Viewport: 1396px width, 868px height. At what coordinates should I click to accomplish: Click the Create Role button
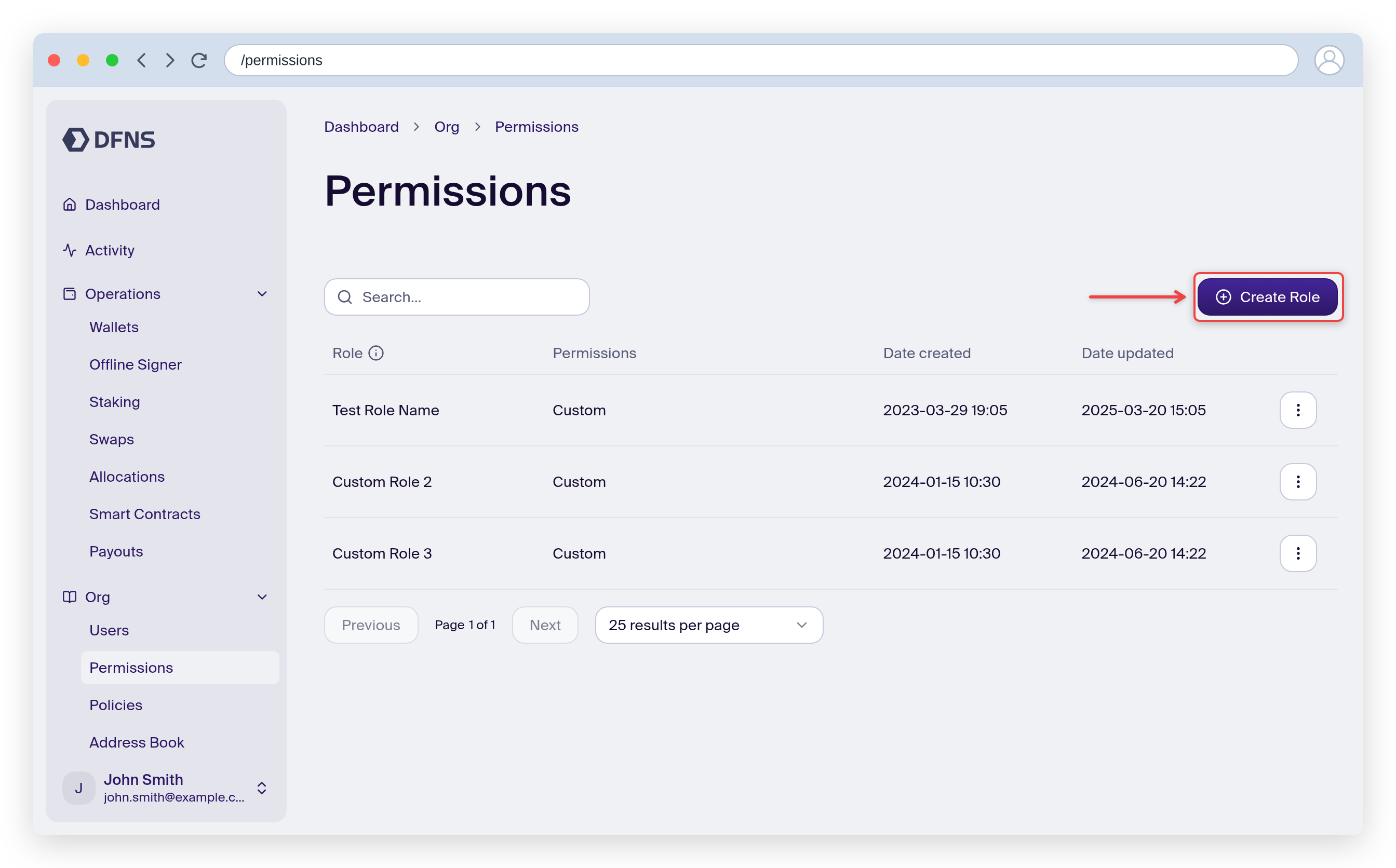[1267, 297]
